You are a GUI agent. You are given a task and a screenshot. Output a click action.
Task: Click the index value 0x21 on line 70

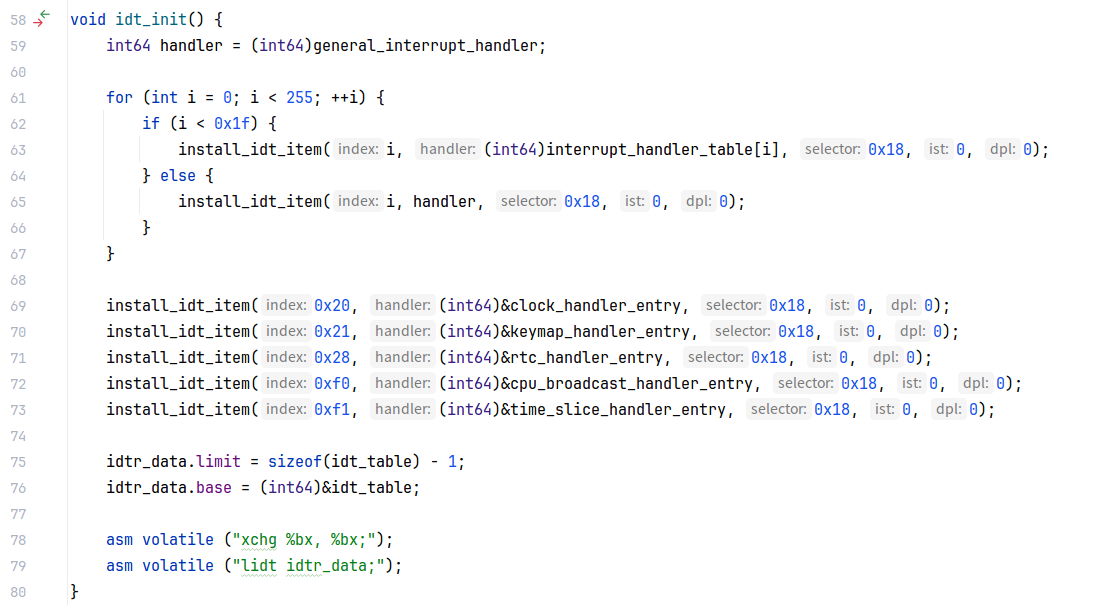tap(331, 331)
